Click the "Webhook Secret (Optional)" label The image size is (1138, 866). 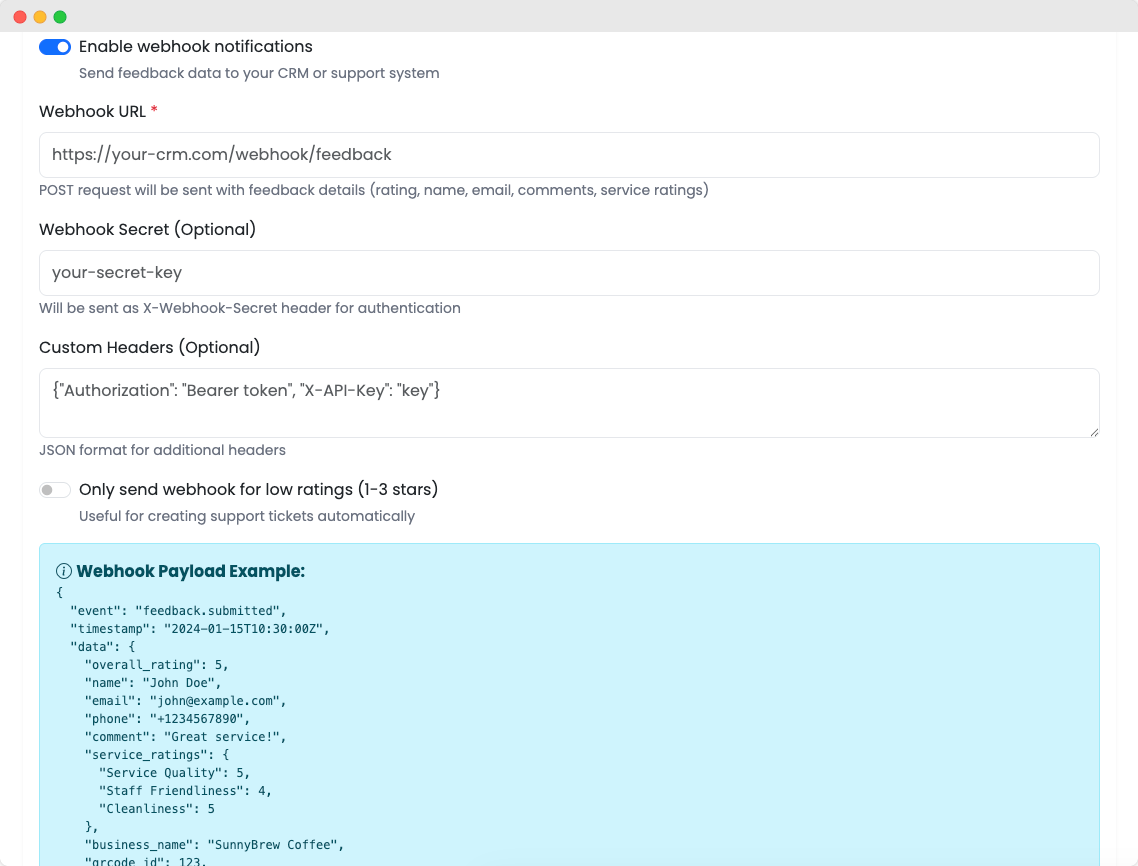coord(147,229)
